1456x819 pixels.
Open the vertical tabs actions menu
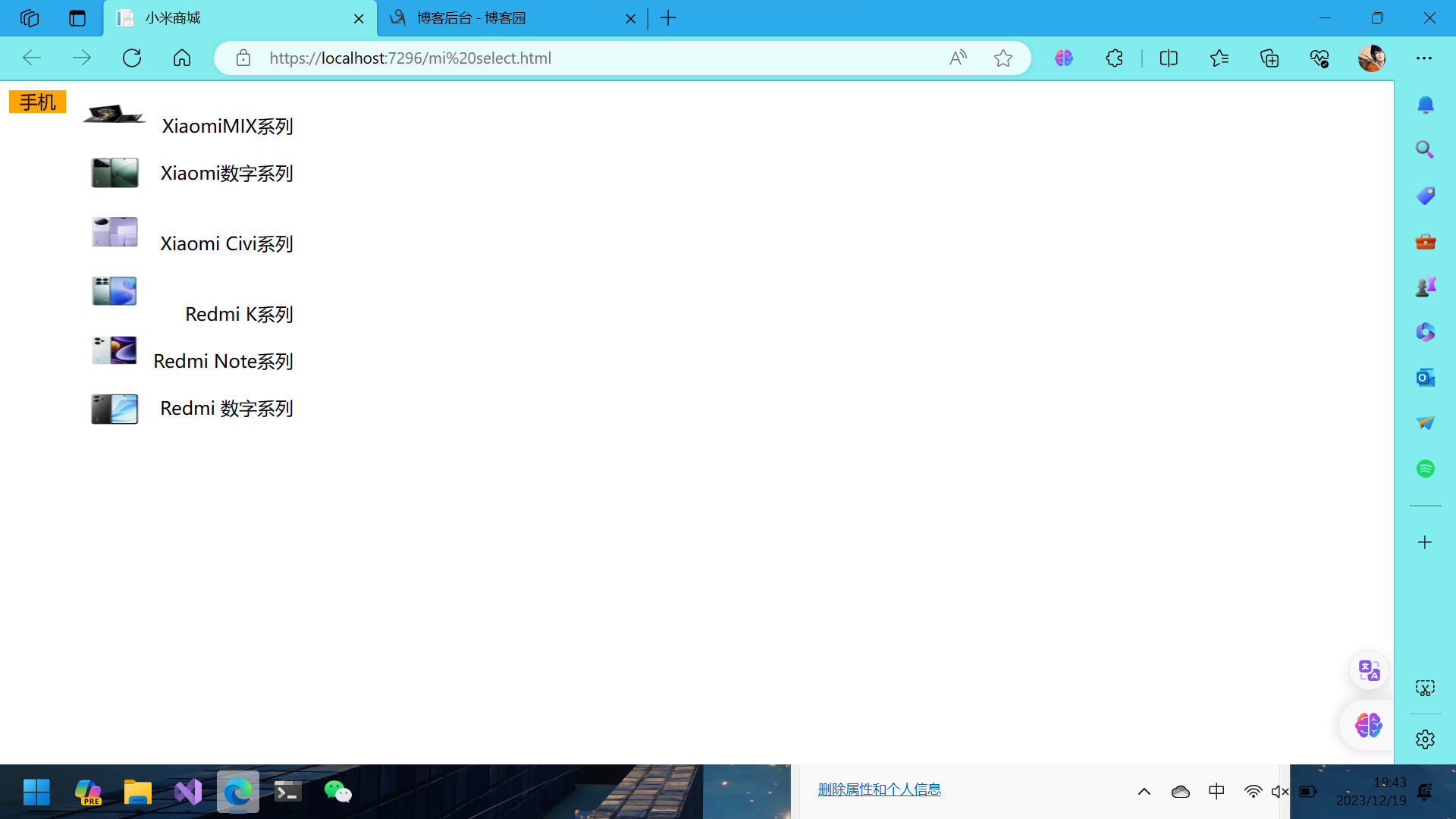77,18
